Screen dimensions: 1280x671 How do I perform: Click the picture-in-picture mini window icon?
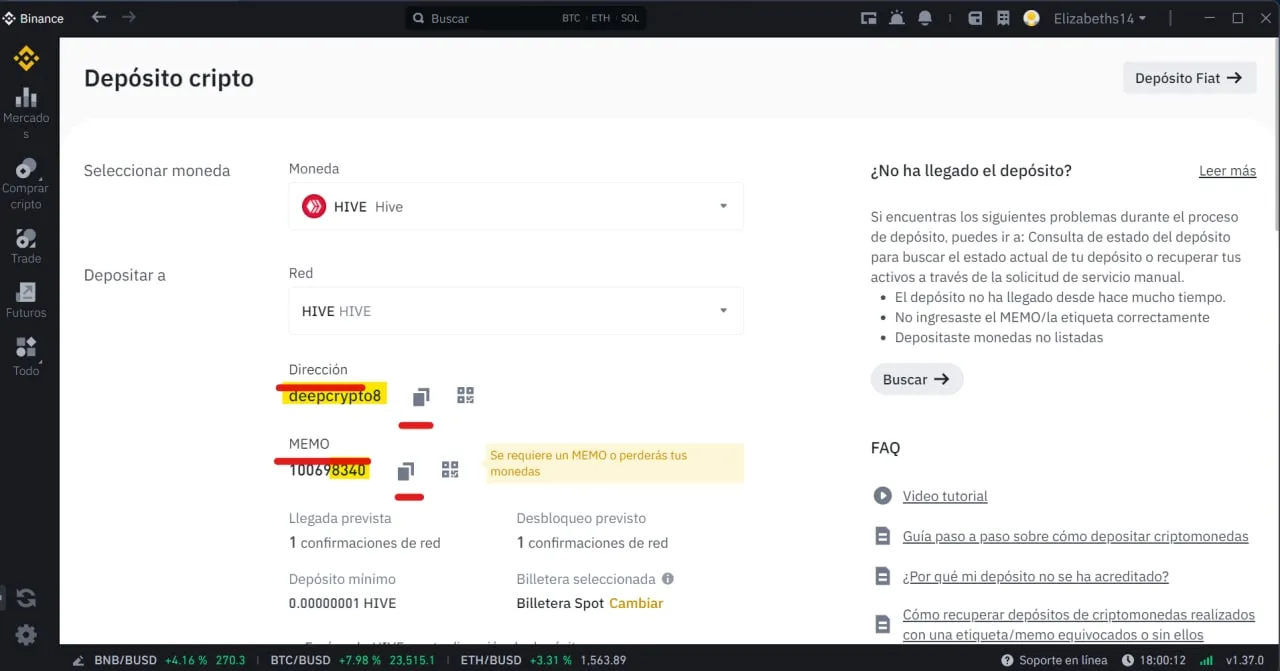click(868, 18)
